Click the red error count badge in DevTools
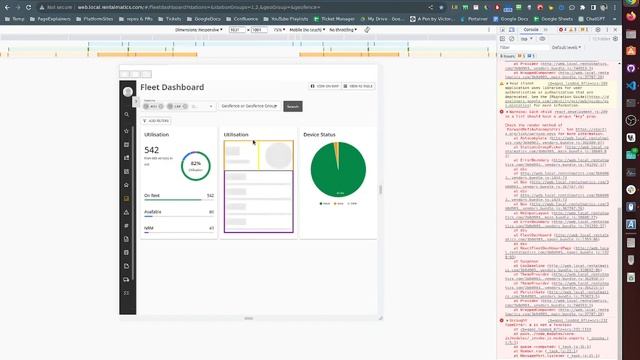The height and width of the screenshot is (360, 640). pos(563,29)
